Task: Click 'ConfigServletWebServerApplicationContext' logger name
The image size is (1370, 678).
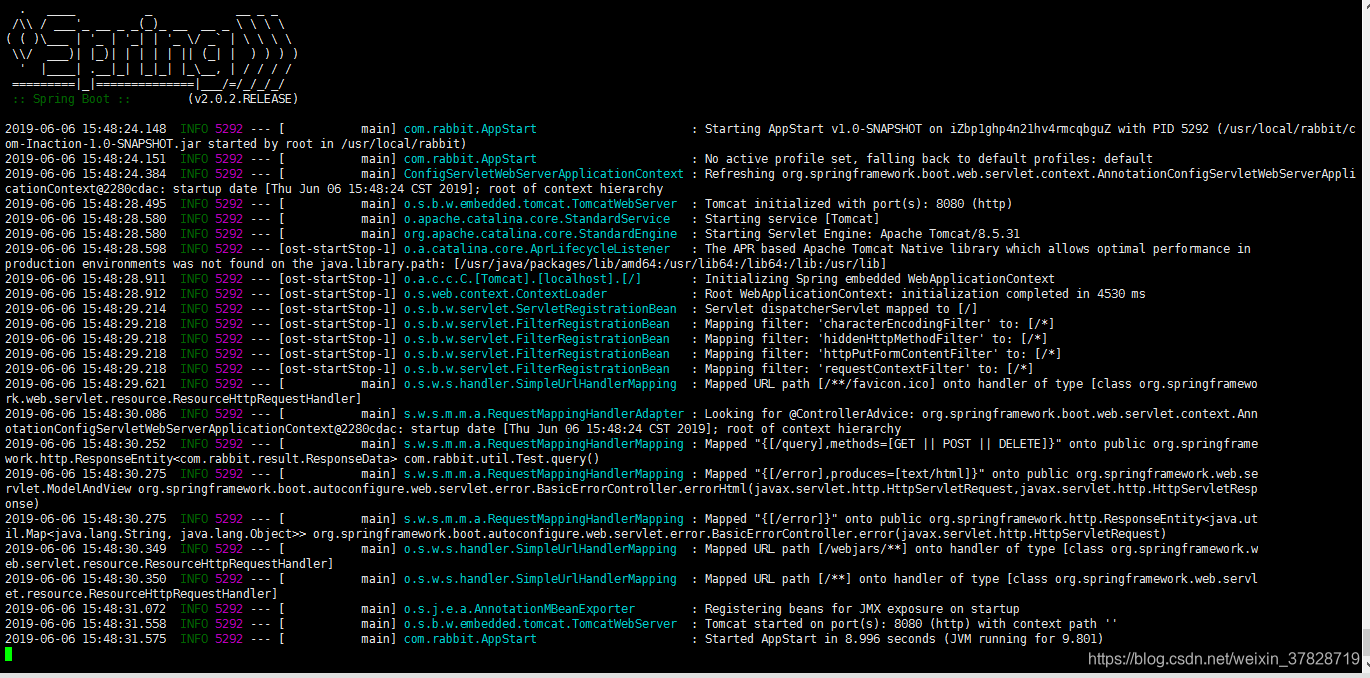Action: [x=543, y=174]
